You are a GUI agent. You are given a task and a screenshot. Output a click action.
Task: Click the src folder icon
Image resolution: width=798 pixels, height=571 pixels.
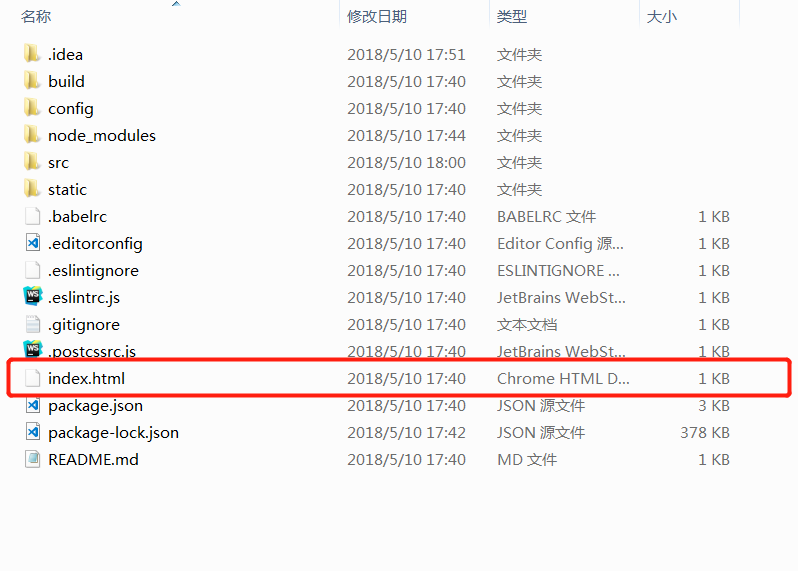click(x=32, y=161)
